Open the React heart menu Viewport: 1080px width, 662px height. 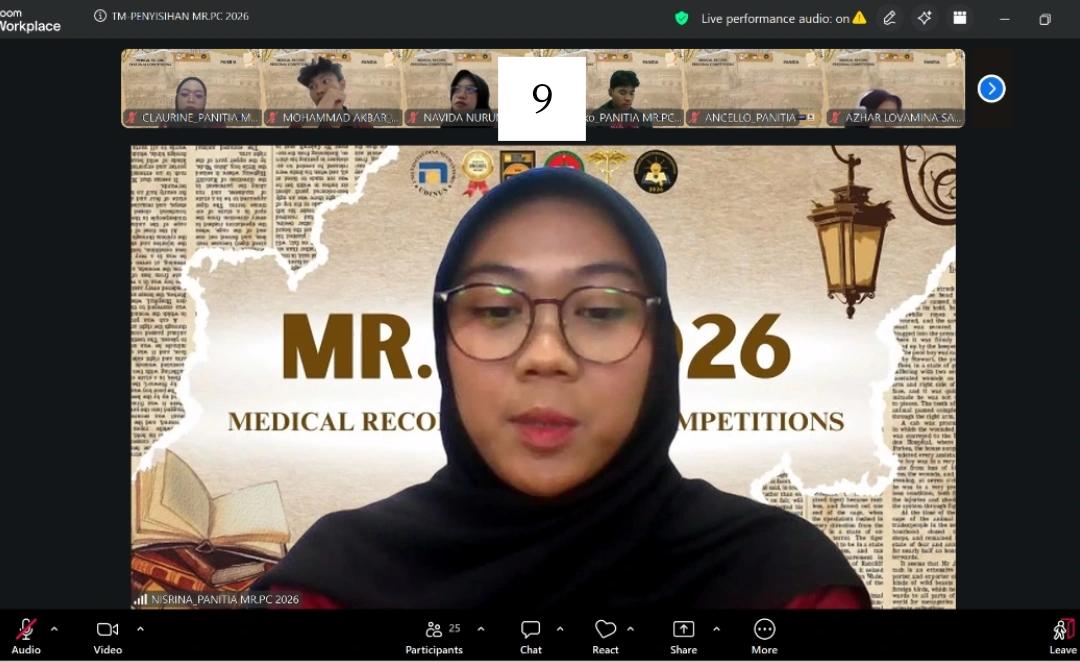click(605, 637)
